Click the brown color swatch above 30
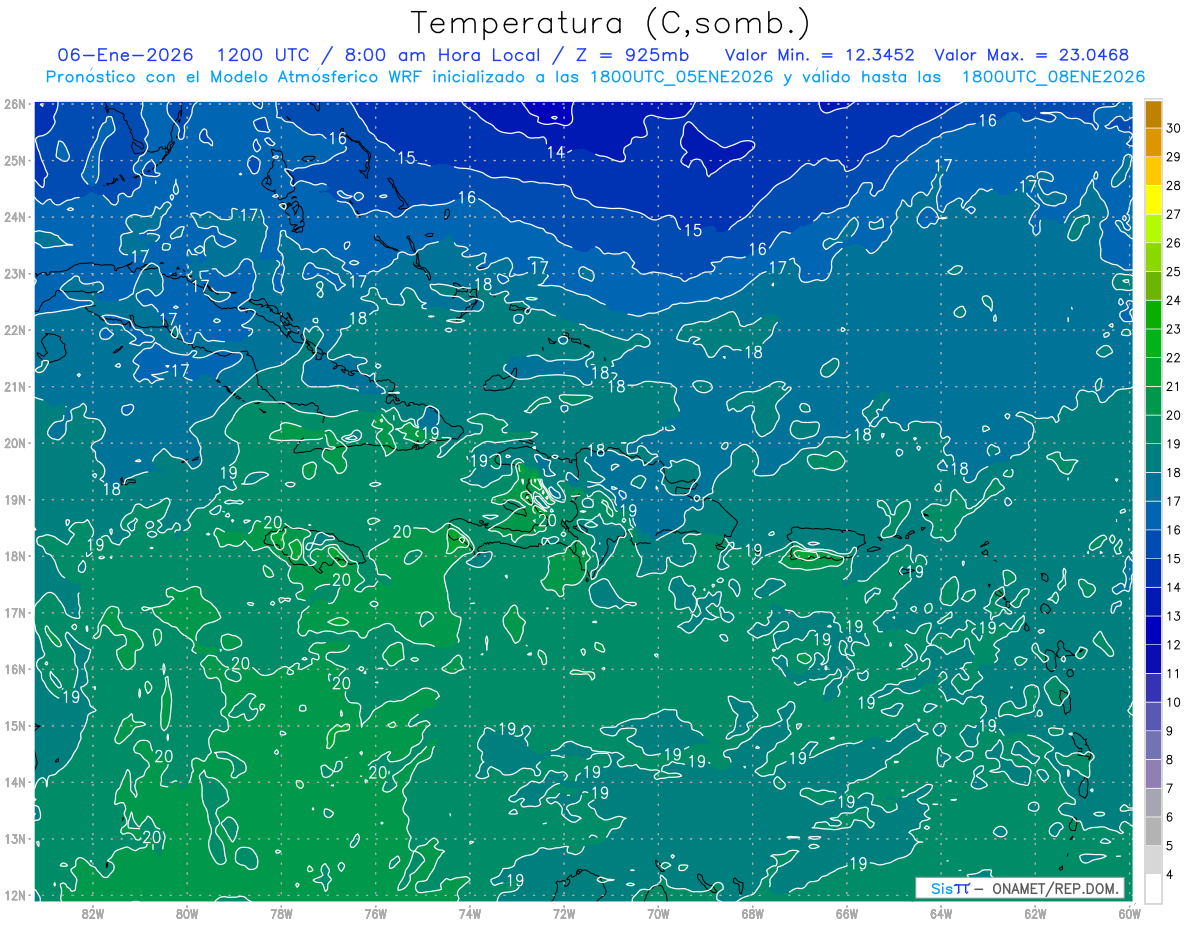Viewport: 1200px width, 927px height. (x=1153, y=114)
